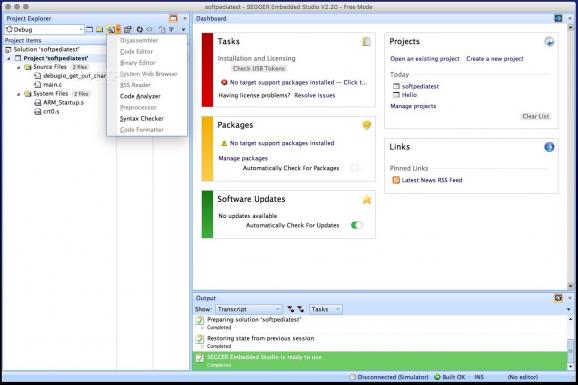Select ARM_Startup.s in System Files
Viewport: 578px width, 385px height.
tap(63, 103)
